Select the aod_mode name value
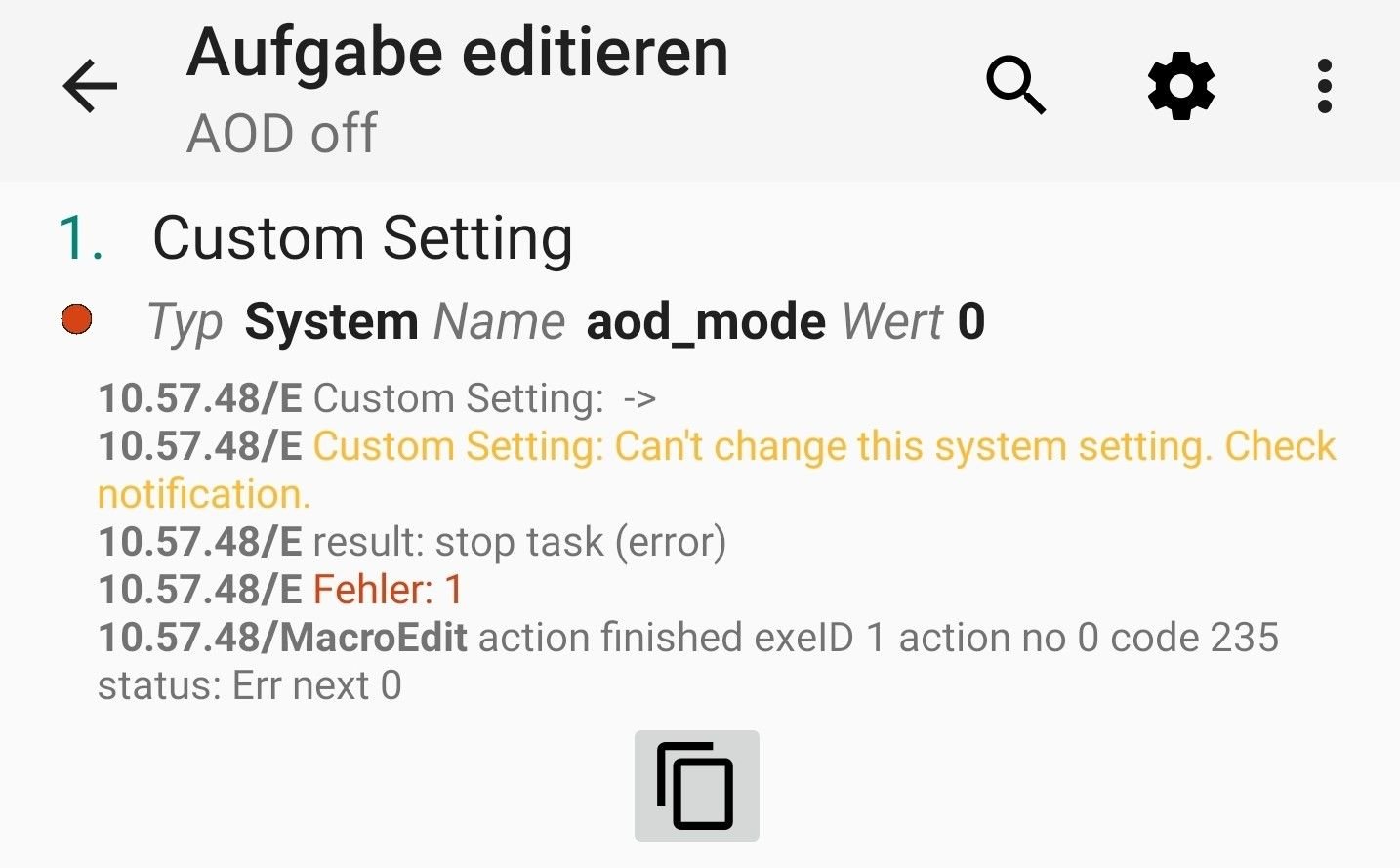This screenshot has height=868, width=1400. pos(705,322)
